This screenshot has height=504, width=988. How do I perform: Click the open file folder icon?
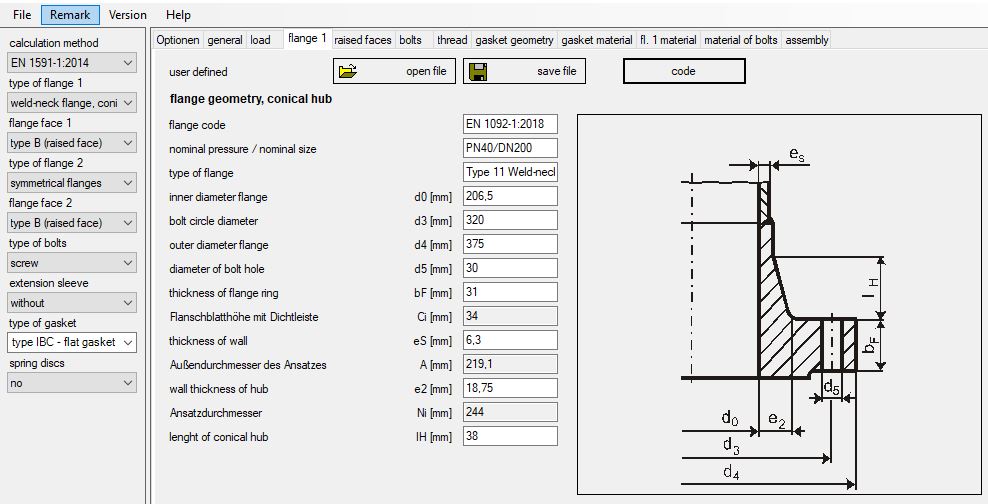tap(348, 71)
